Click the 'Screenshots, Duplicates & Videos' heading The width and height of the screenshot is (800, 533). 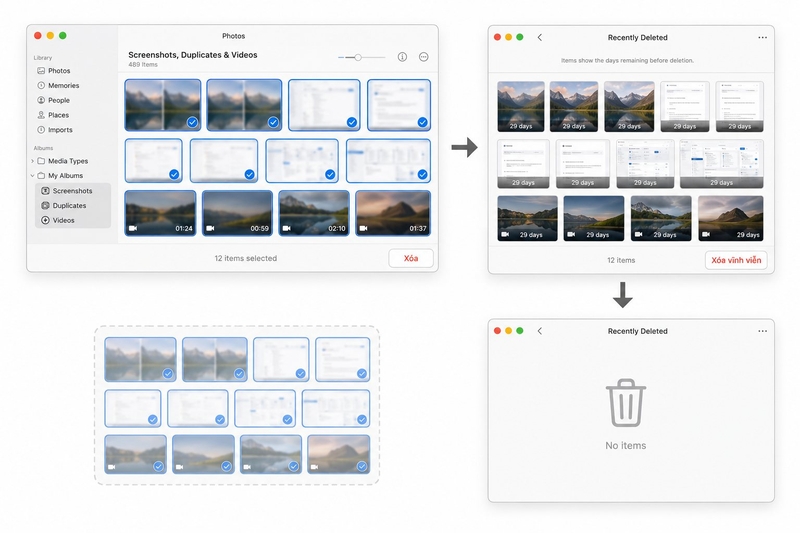(192, 55)
